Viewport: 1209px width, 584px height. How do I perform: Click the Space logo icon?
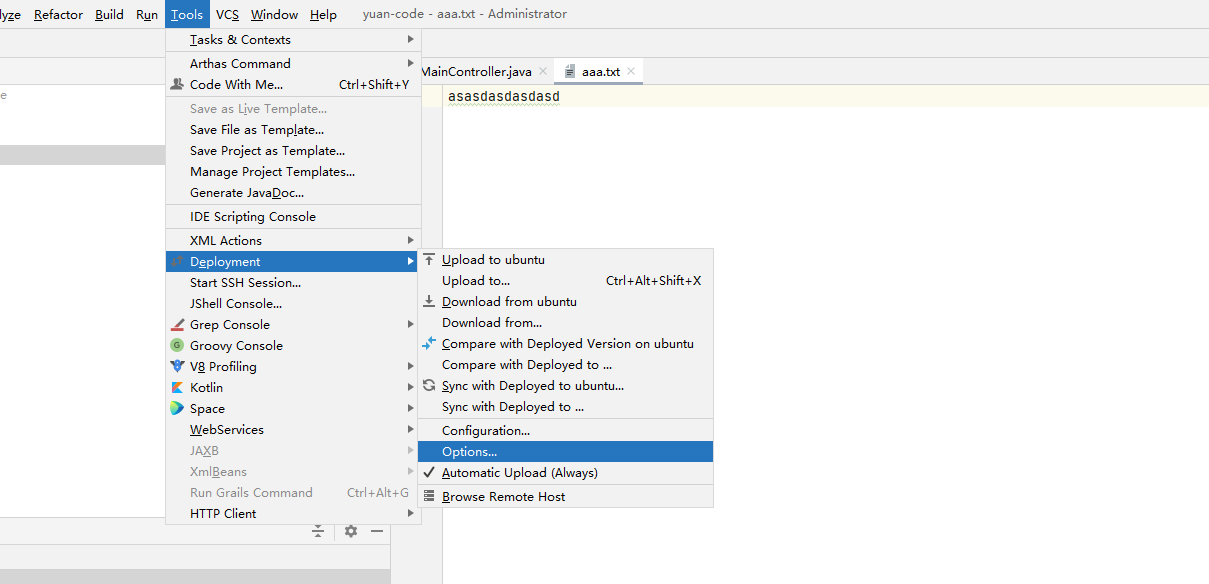(x=177, y=409)
